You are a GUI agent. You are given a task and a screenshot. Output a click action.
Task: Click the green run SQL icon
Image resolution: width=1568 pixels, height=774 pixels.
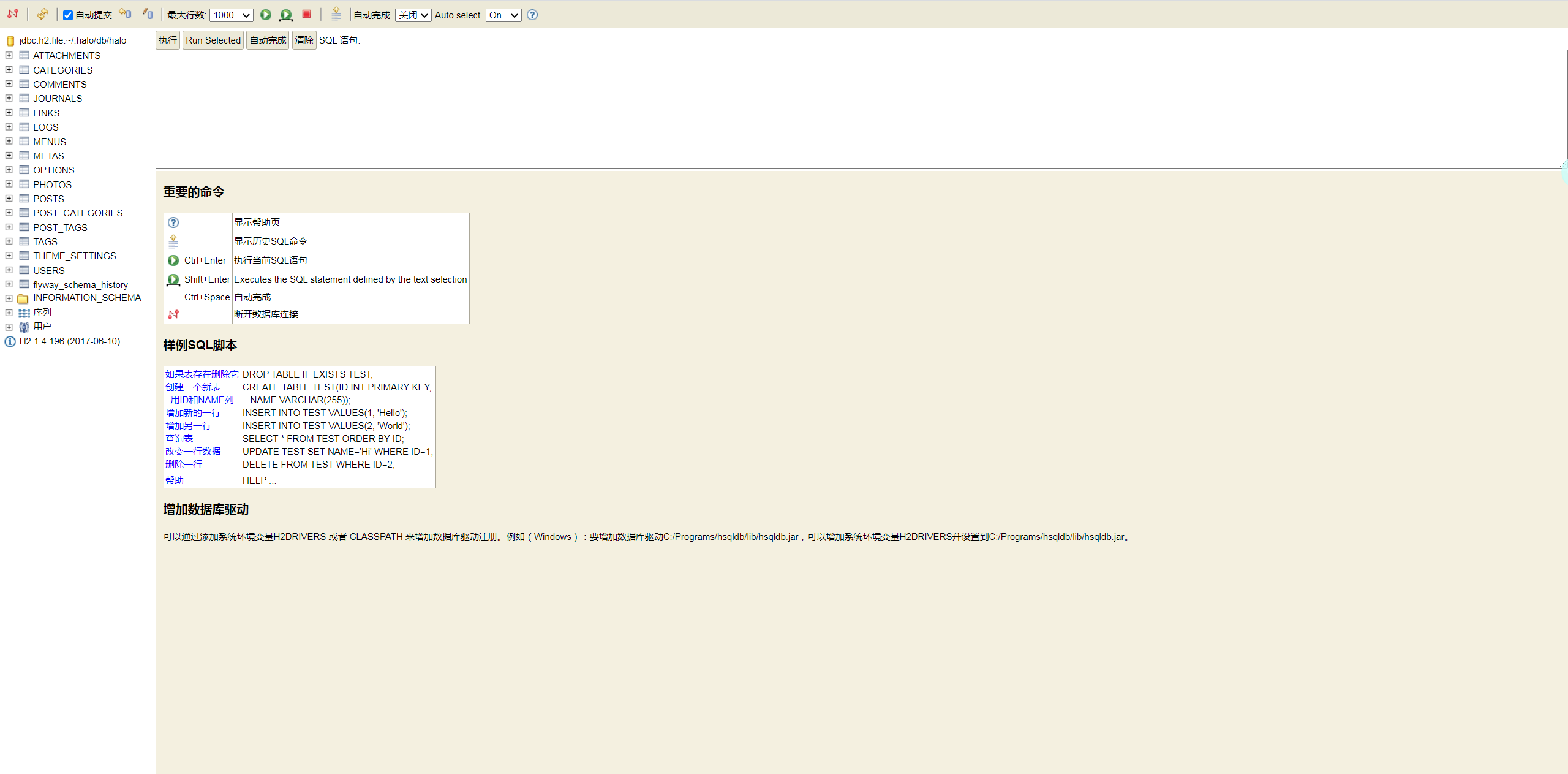266,15
